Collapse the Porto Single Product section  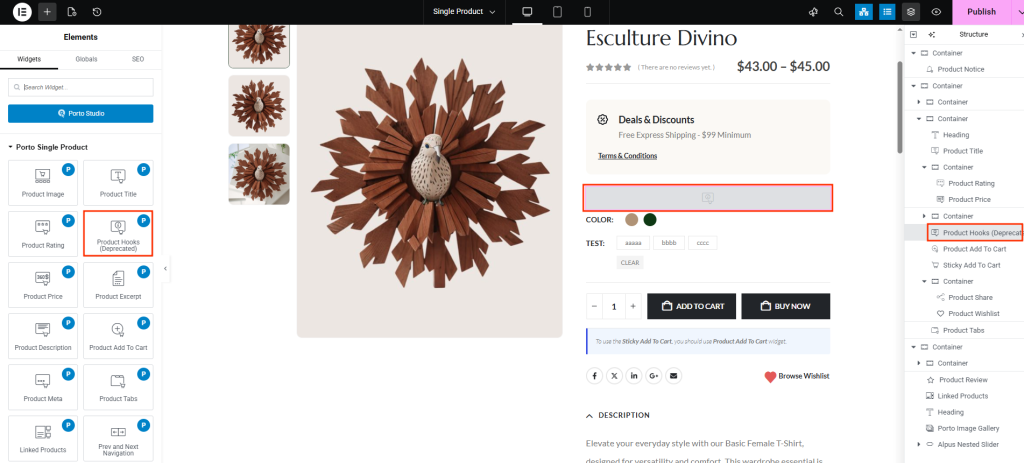point(11,147)
